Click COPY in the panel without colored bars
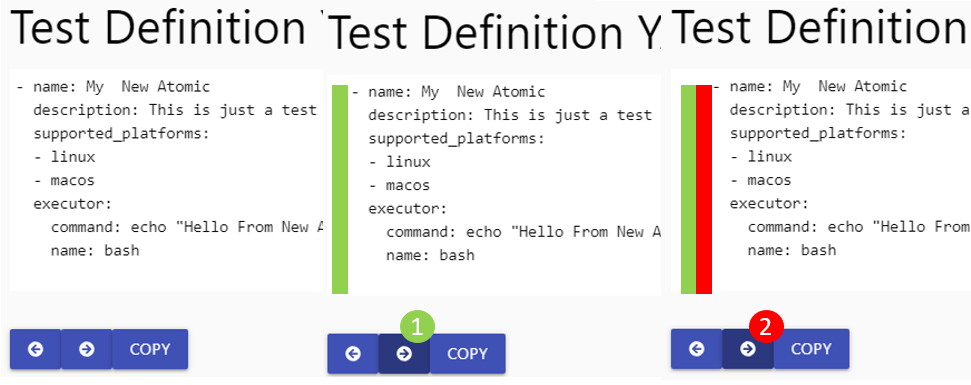The width and height of the screenshot is (971, 385). 150,349
